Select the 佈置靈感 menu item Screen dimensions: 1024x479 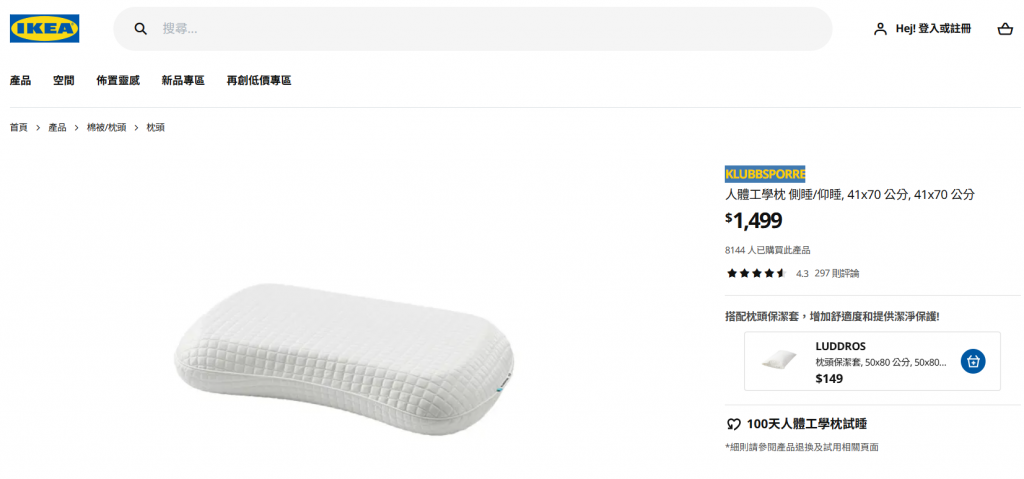(x=118, y=80)
